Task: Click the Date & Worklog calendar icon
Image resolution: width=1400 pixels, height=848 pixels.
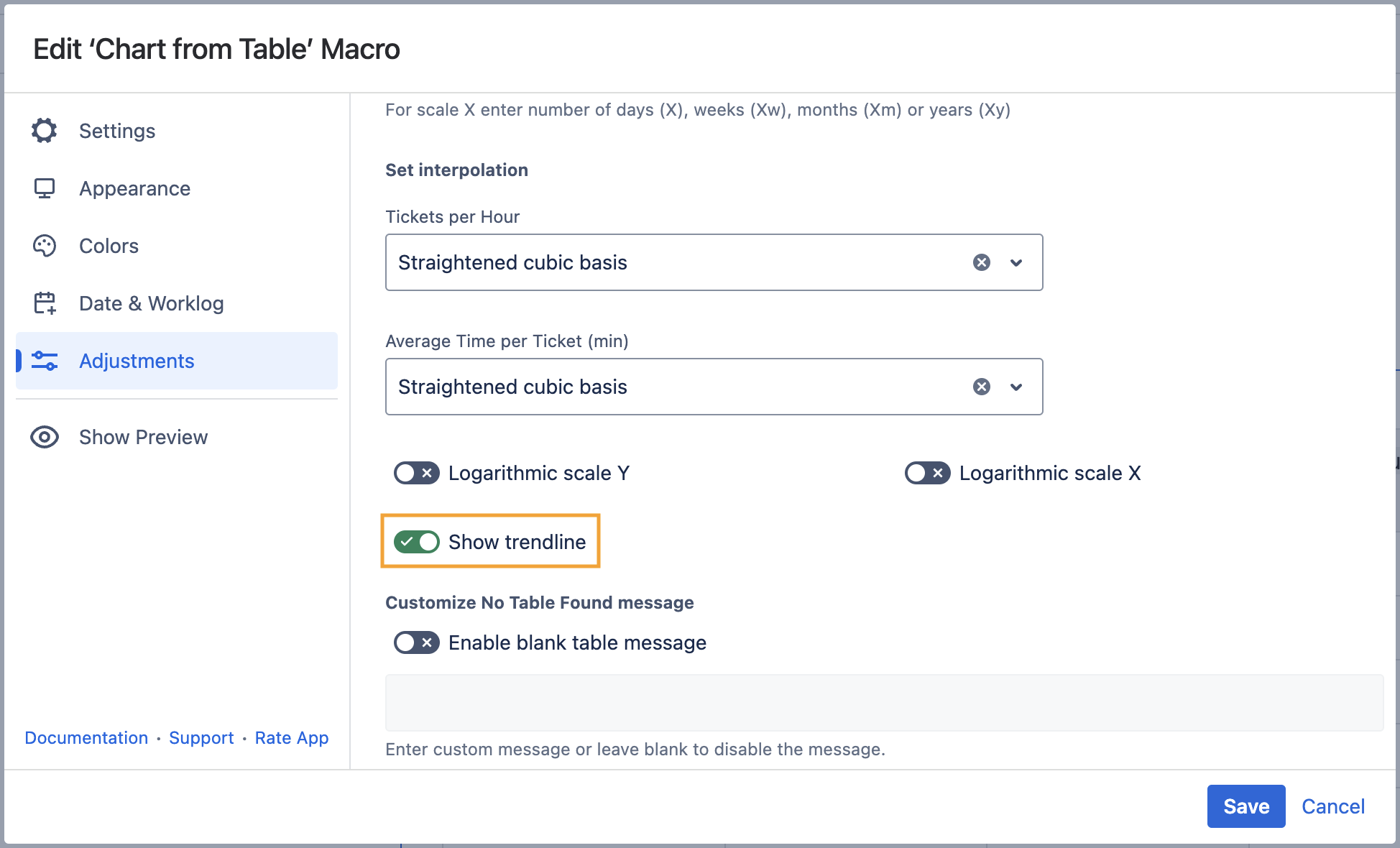Action: (x=45, y=303)
